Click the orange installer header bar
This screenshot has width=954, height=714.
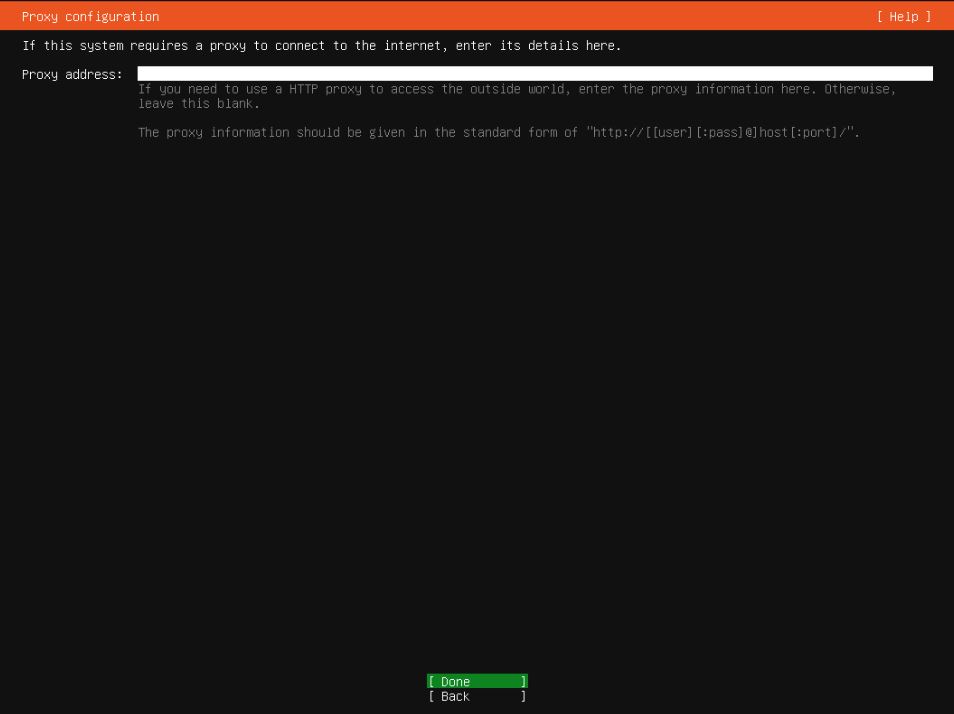500,16
